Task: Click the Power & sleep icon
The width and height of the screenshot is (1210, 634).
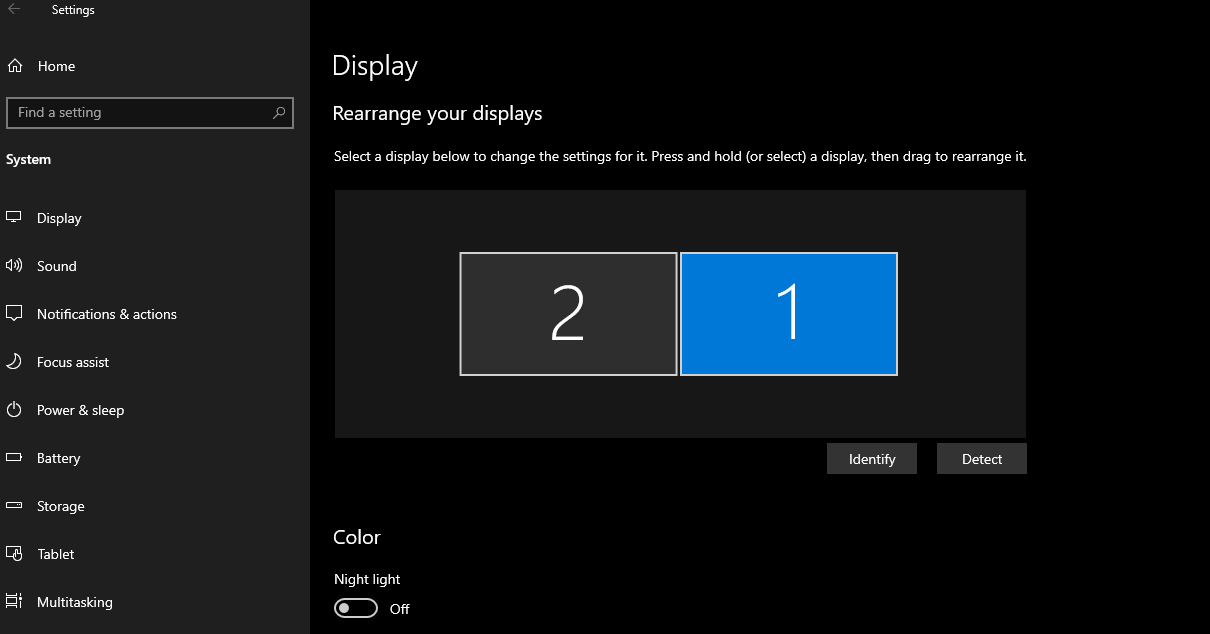Action: [x=14, y=410]
